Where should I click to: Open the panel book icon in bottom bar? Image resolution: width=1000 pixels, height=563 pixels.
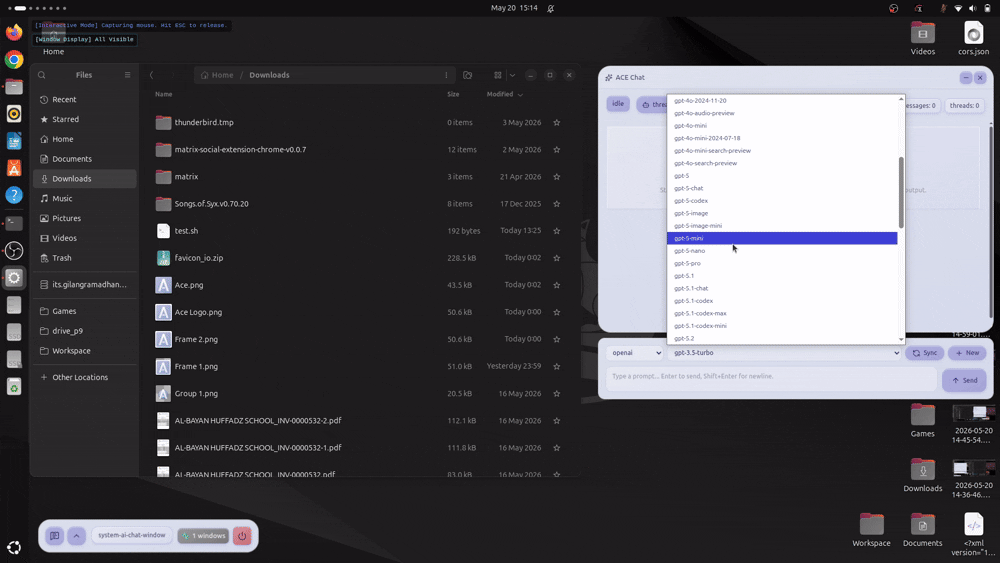(x=55, y=536)
